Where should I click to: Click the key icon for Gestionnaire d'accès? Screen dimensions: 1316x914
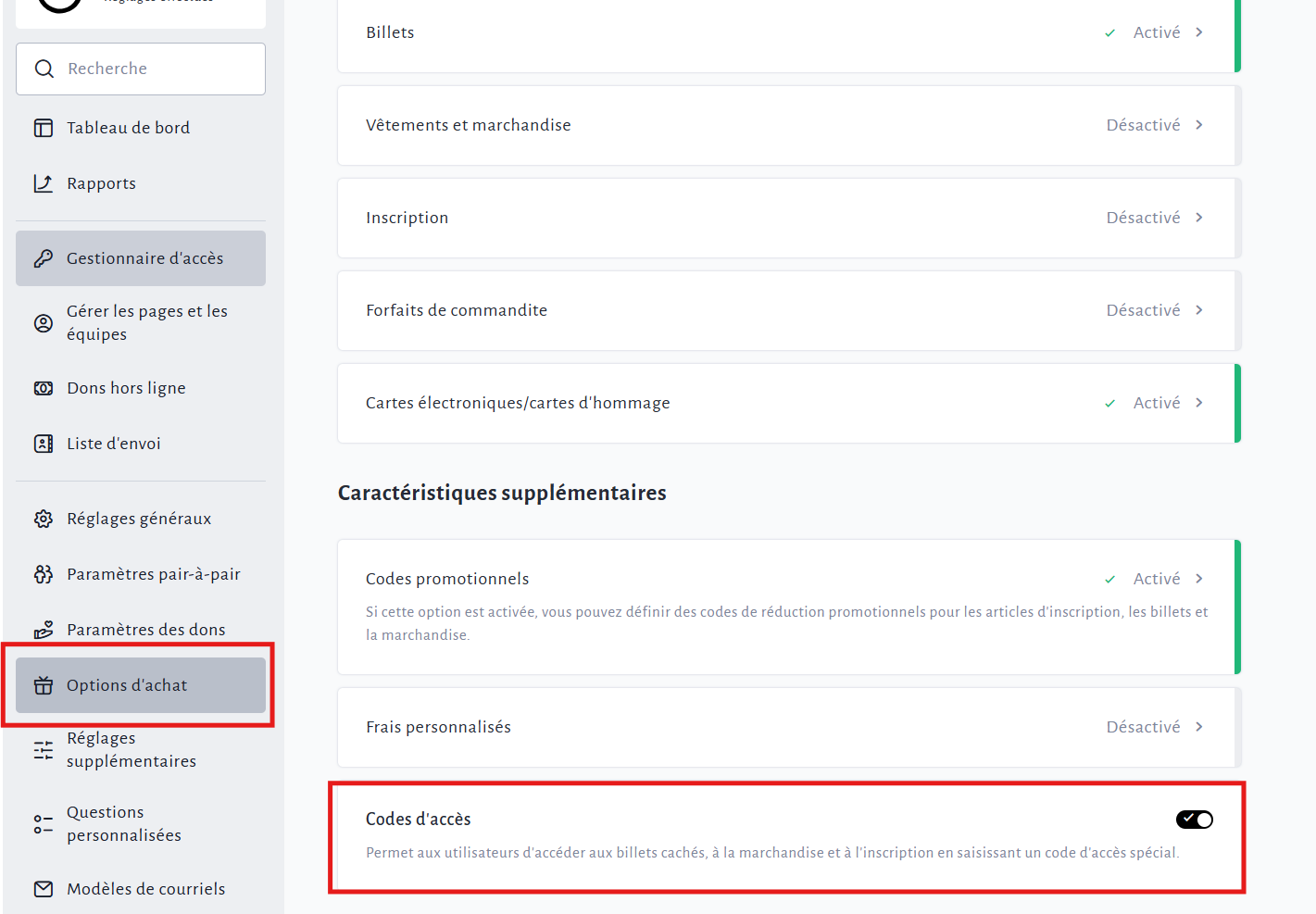[x=44, y=258]
